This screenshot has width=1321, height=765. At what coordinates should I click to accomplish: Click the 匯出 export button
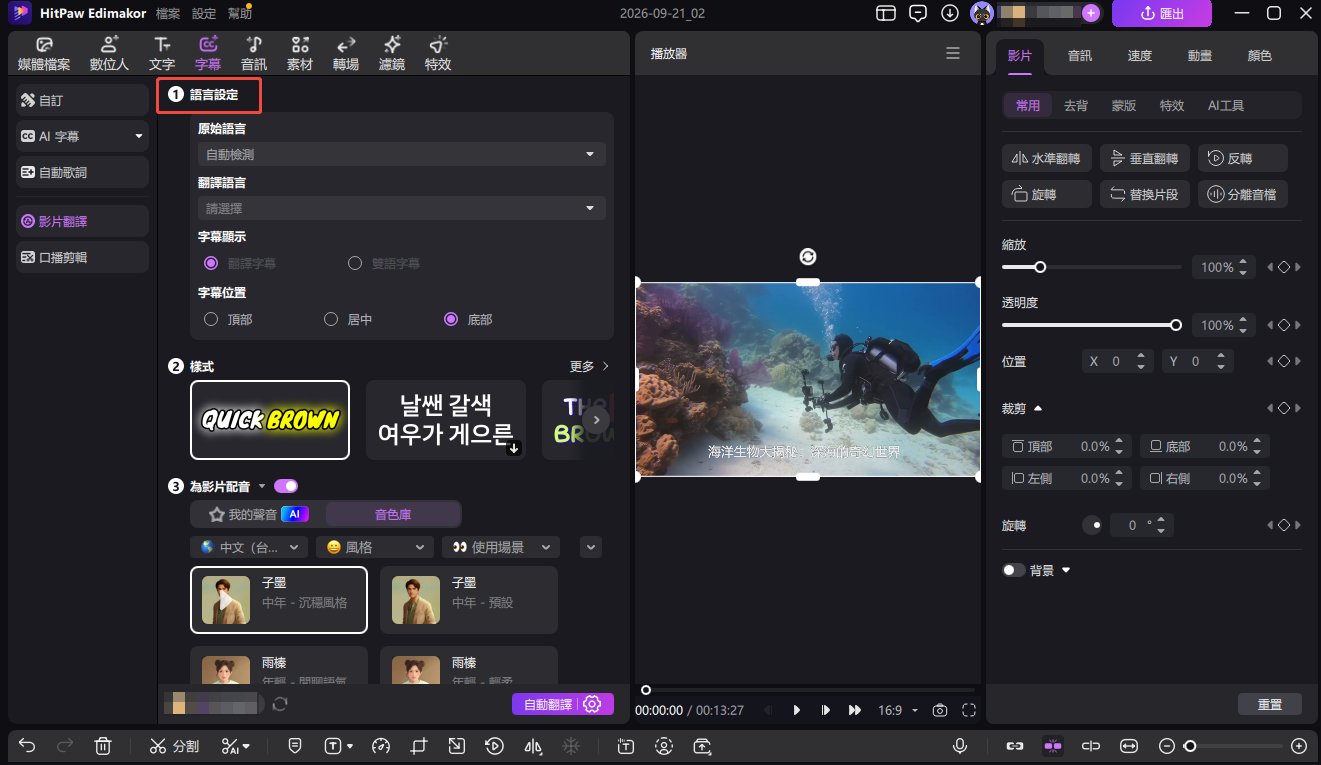coord(1162,13)
